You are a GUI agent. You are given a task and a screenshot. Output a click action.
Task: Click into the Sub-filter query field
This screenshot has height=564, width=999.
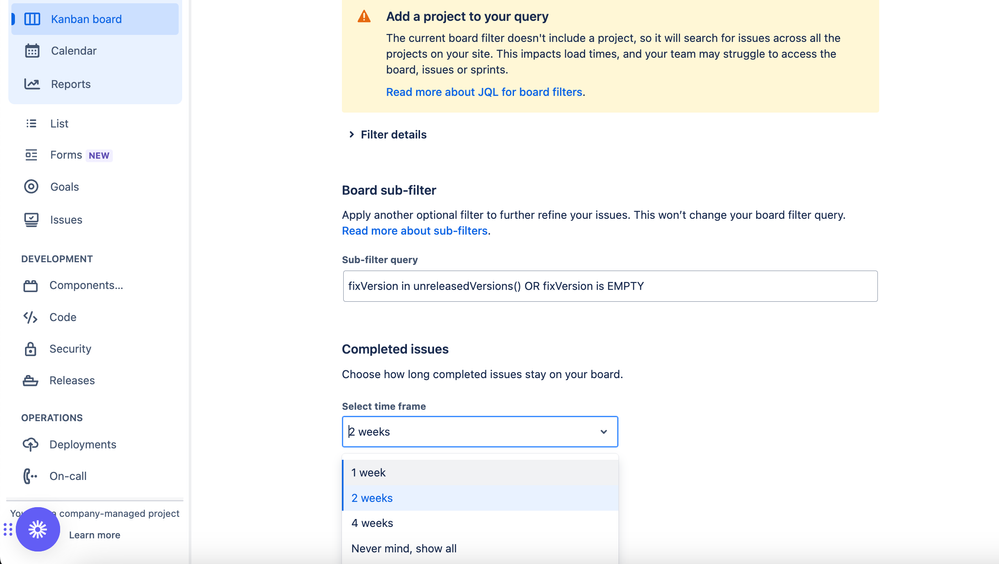[x=610, y=286]
